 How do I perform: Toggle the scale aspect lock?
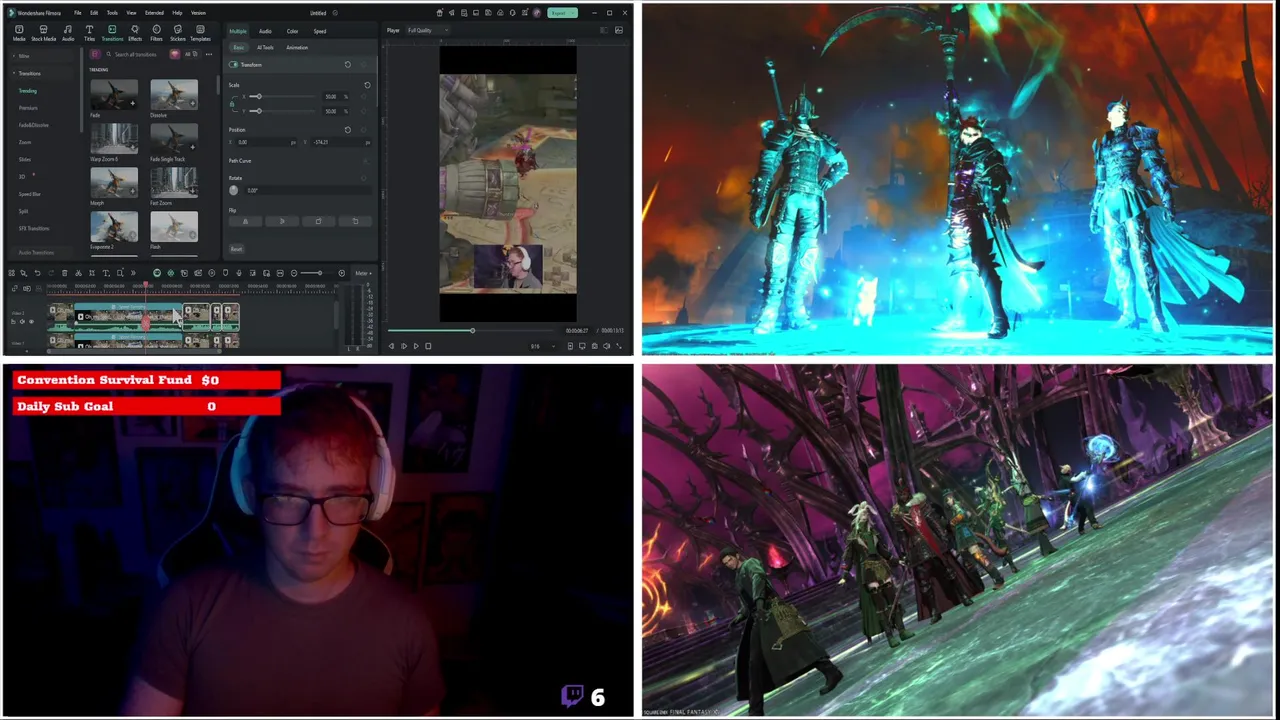pyautogui.click(x=232, y=104)
